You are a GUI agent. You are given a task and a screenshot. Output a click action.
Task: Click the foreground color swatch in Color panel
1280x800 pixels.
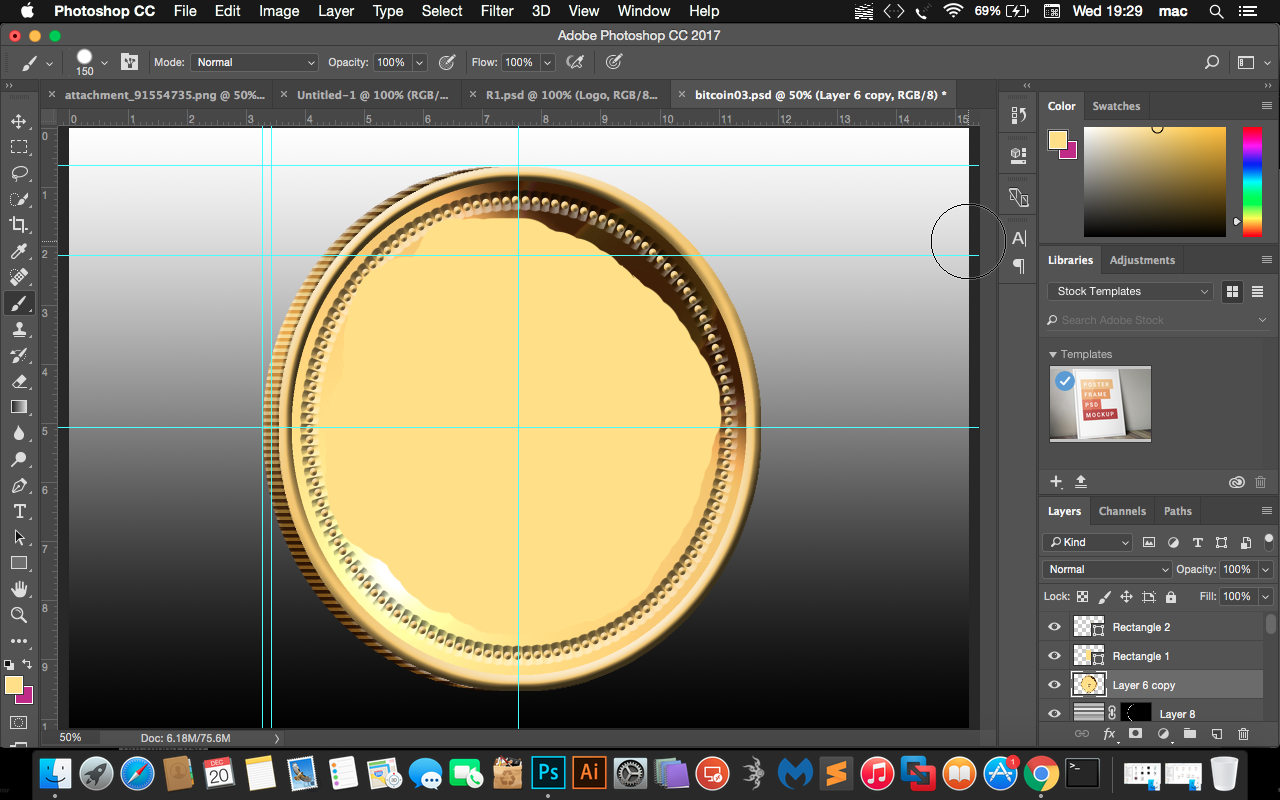point(1056,140)
